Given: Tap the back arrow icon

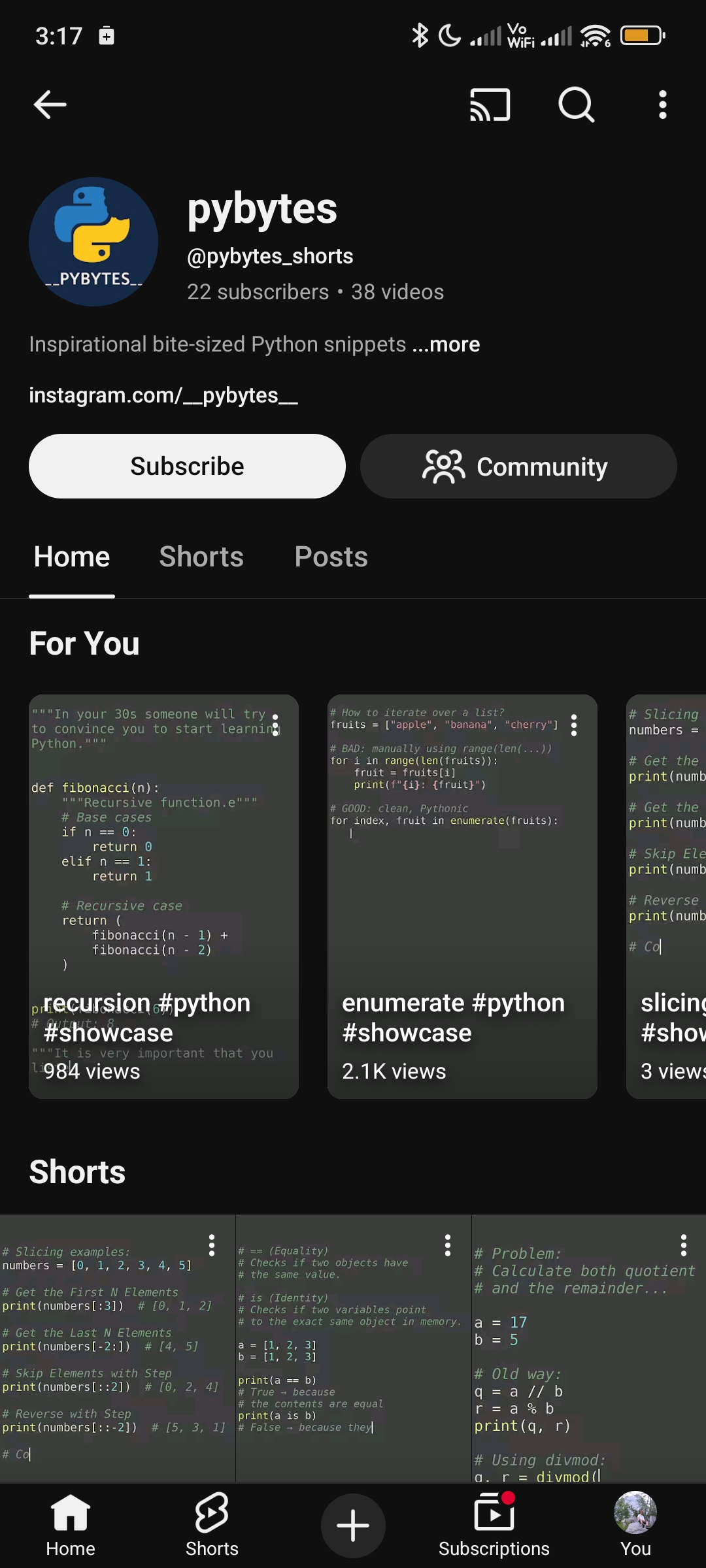Looking at the screenshot, I should pyautogui.click(x=50, y=105).
